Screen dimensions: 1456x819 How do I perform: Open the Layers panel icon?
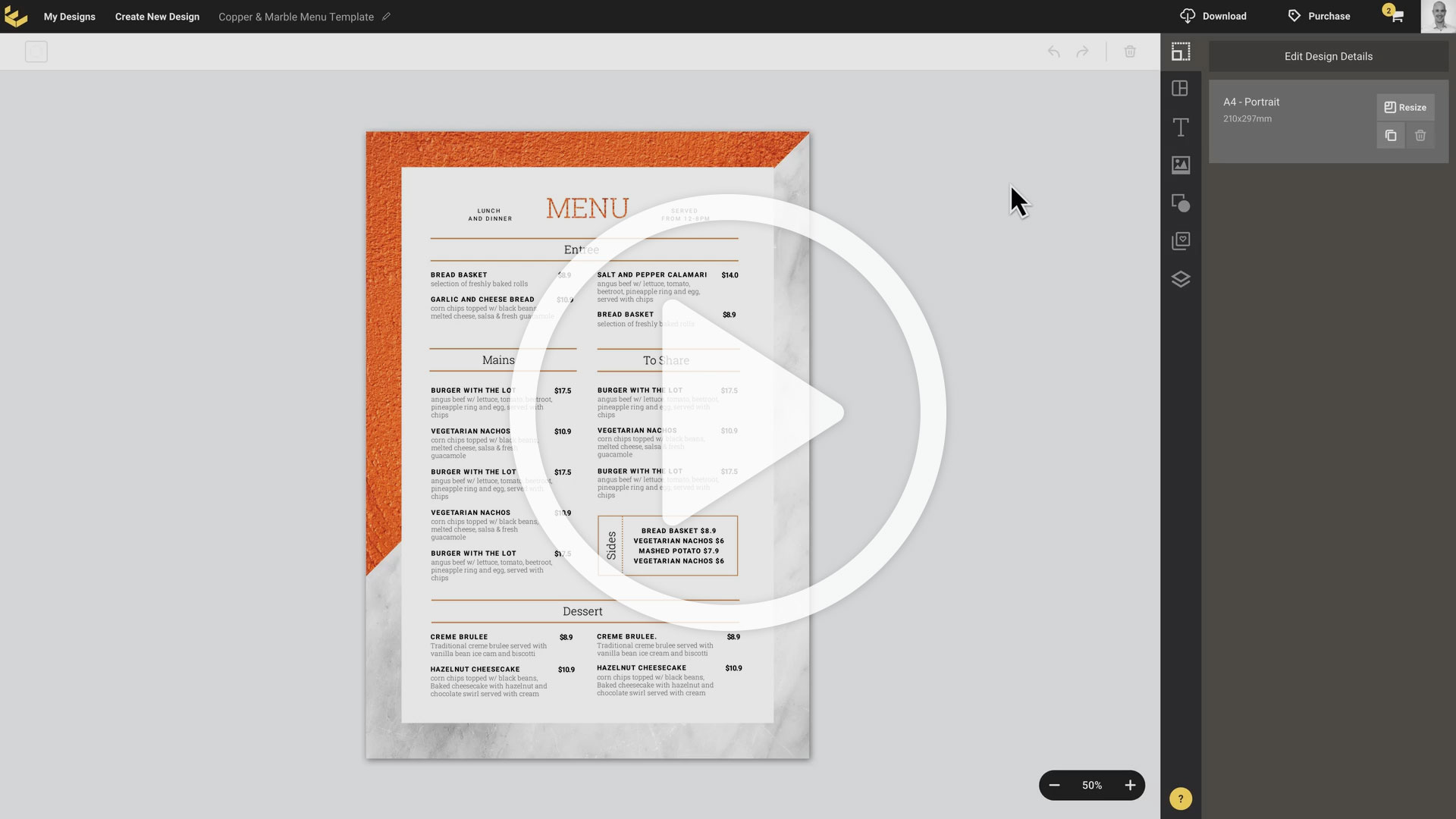[1181, 279]
